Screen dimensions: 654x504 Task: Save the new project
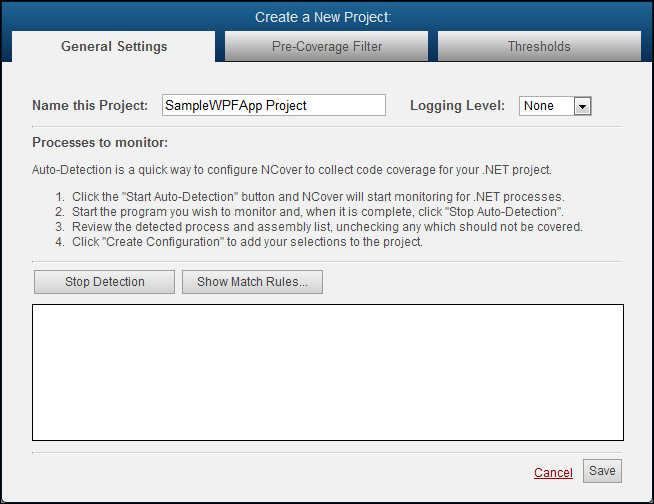[x=602, y=471]
